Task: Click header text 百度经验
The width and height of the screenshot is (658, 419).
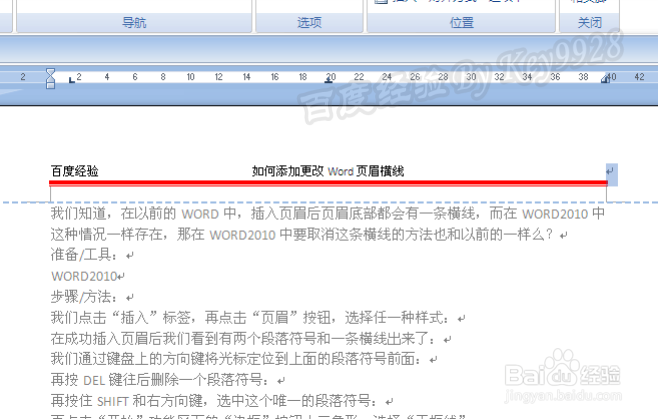Action: coord(75,171)
